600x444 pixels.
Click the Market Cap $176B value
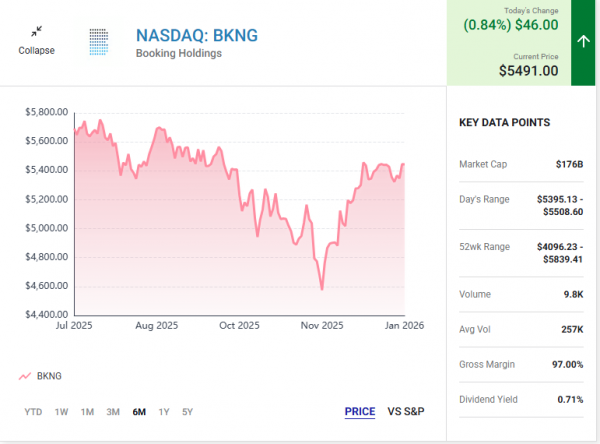[x=571, y=163]
